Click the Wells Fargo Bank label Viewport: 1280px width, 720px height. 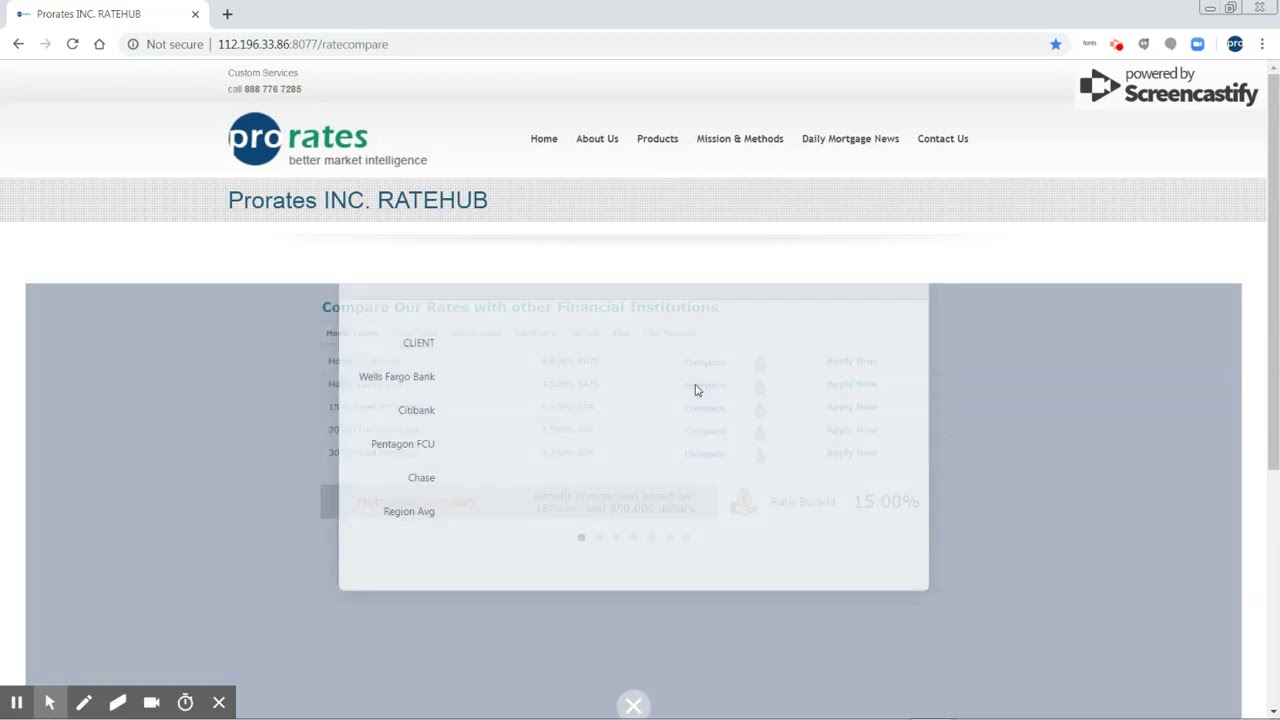397,377
